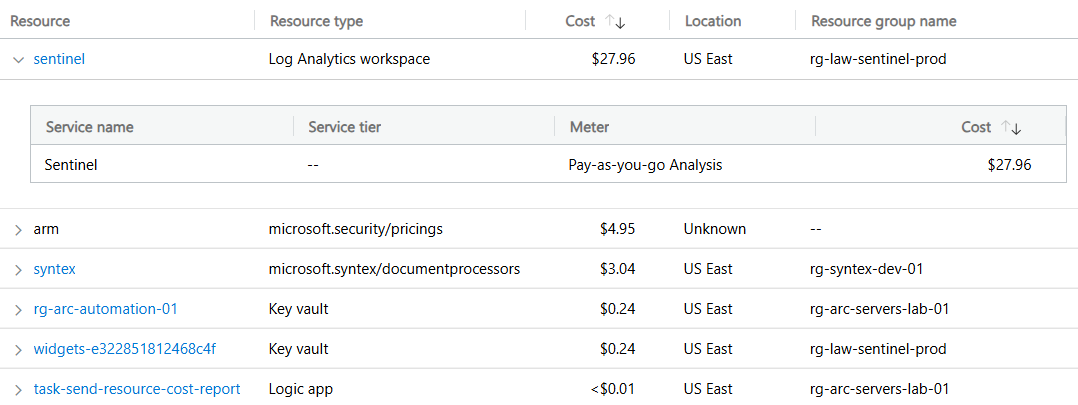Sort nested meter table by Cost arrows
Image resolution: width=1078 pixels, height=405 pixels.
click(1011, 127)
